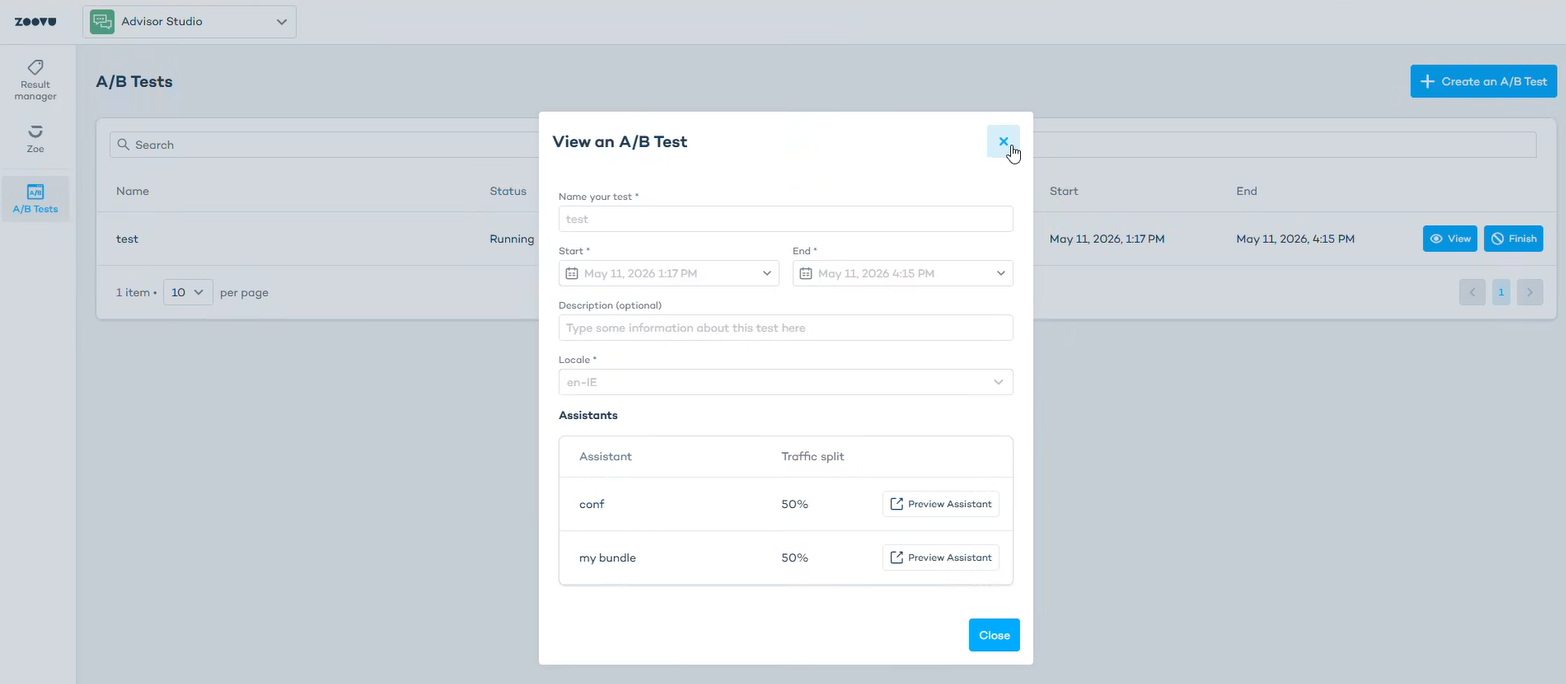Click the plus icon on Create button
Image resolution: width=1566 pixels, height=684 pixels.
pos(1428,81)
